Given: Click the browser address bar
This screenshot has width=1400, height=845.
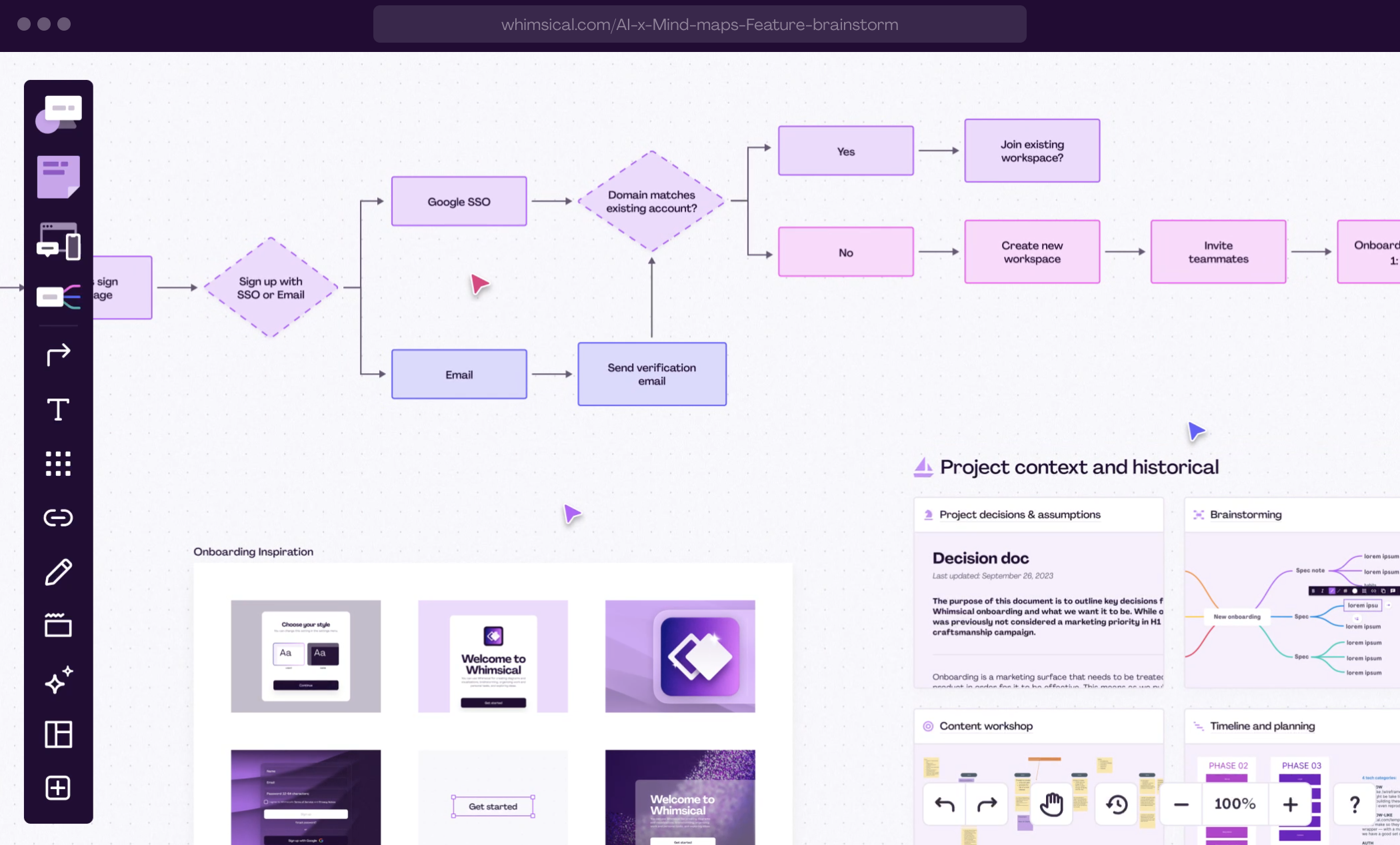Looking at the screenshot, I should [699, 25].
